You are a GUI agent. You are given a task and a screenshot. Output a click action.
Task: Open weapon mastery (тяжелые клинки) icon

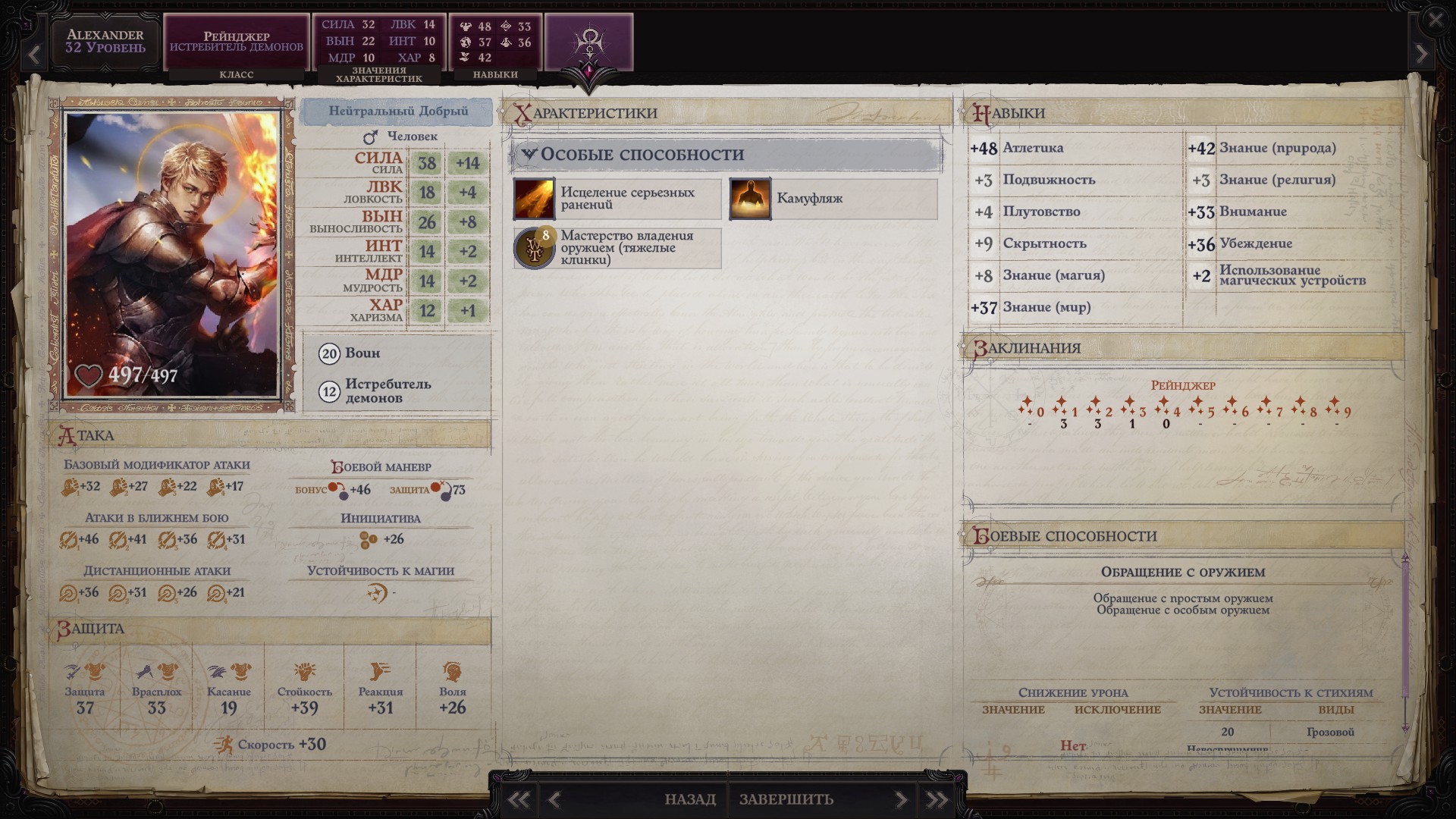534,248
